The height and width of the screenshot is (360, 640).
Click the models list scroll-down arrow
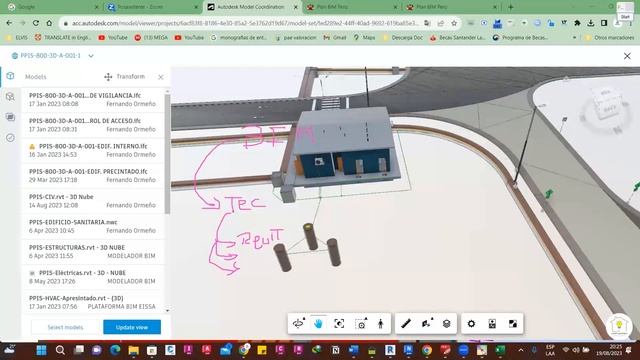[x=167, y=311]
